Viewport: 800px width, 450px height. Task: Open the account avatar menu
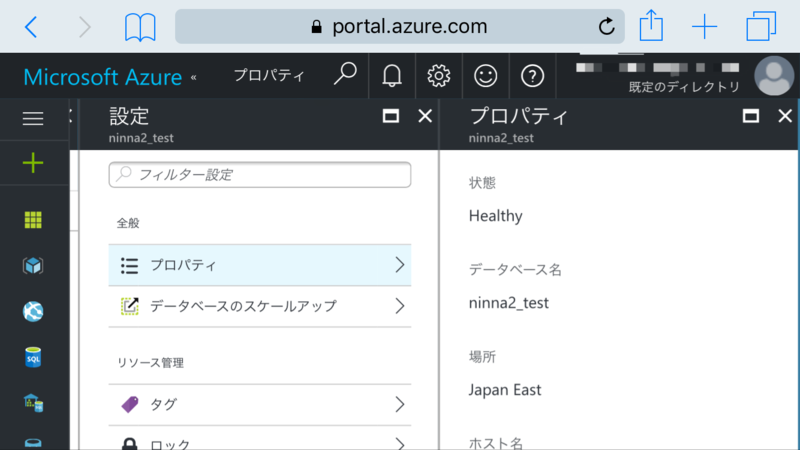tap(774, 76)
